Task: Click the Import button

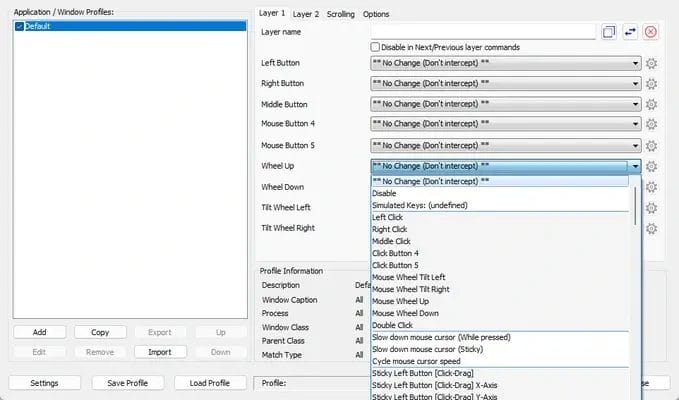Action: [x=159, y=352]
